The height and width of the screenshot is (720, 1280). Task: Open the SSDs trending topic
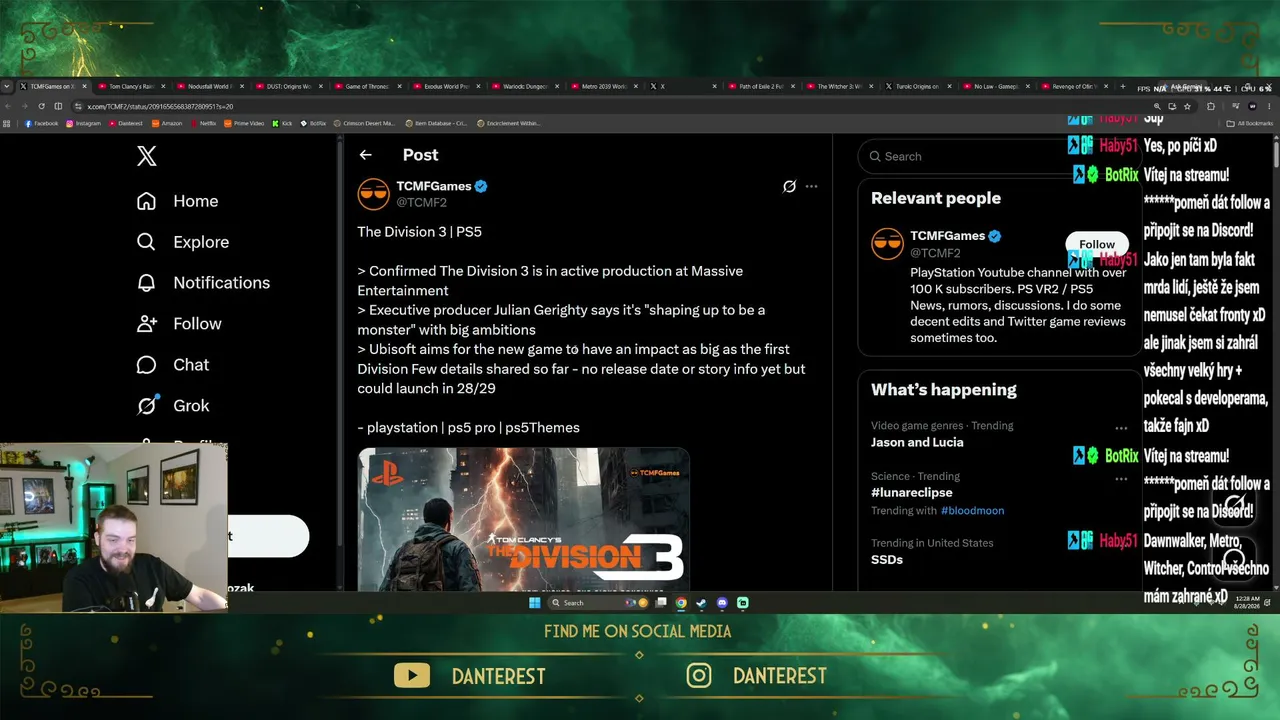click(887, 560)
